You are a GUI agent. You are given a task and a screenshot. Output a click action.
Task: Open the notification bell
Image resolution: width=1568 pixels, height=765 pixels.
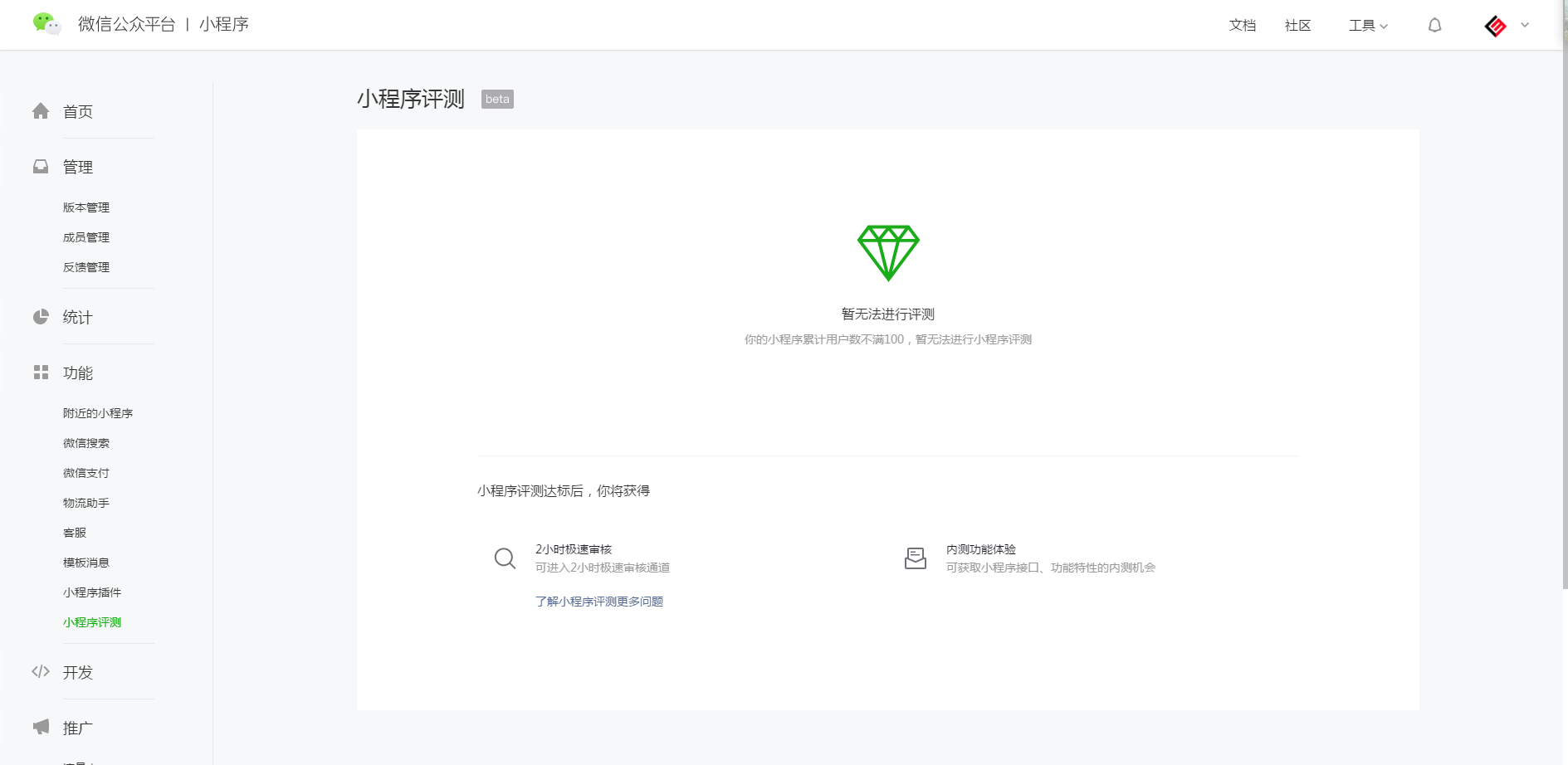point(1434,26)
